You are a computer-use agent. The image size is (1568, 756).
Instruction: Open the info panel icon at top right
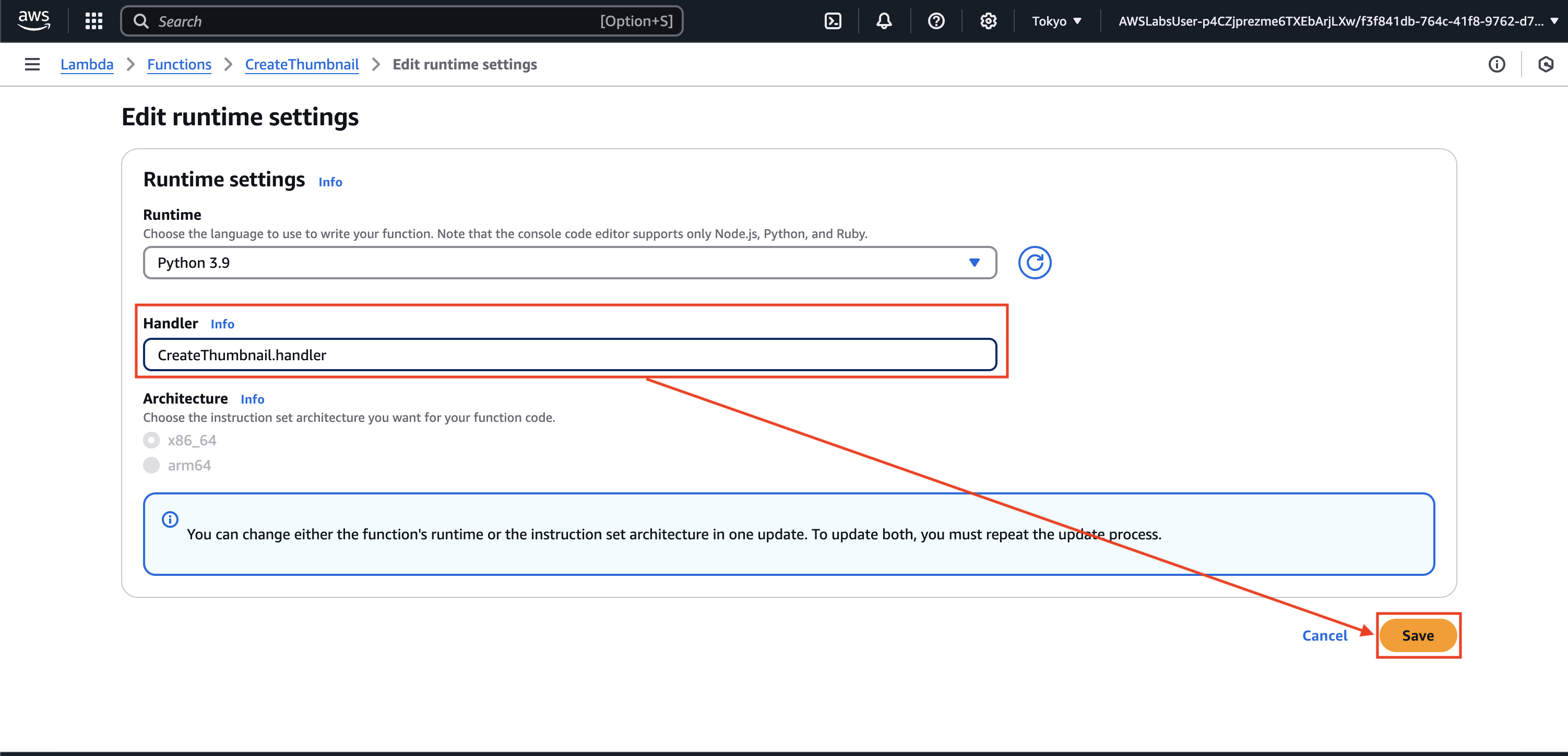pos(1496,65)
